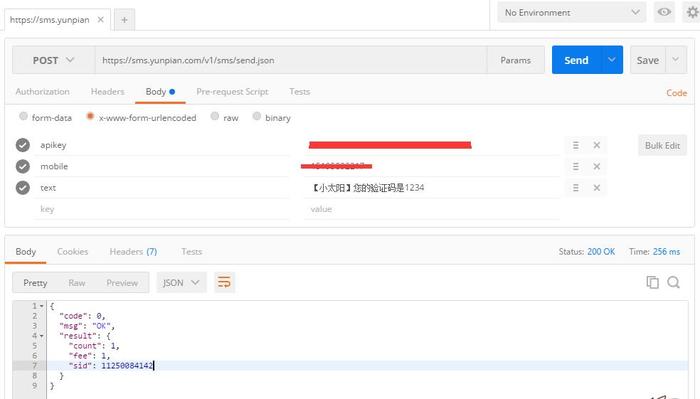Viewport: 700px width, 399px height.
Task: Open a new request tab with plus
Action: coord(125,20)
